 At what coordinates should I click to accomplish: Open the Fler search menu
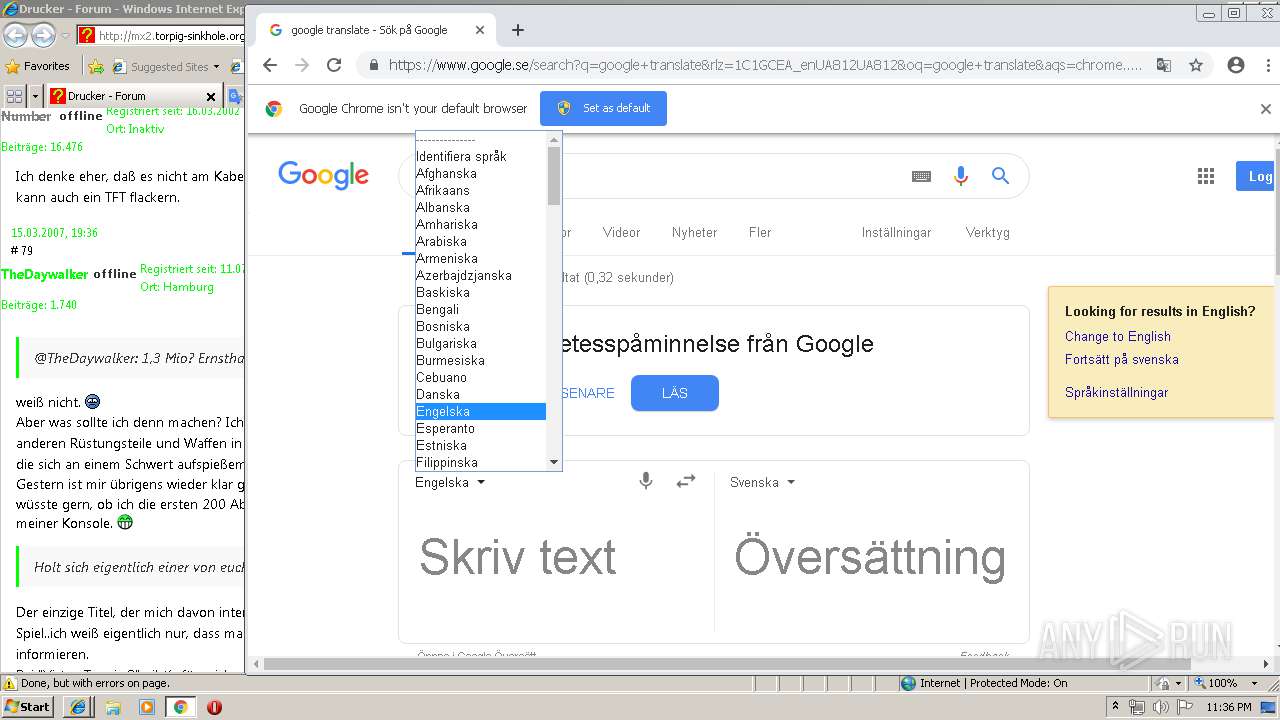(760, 232)
